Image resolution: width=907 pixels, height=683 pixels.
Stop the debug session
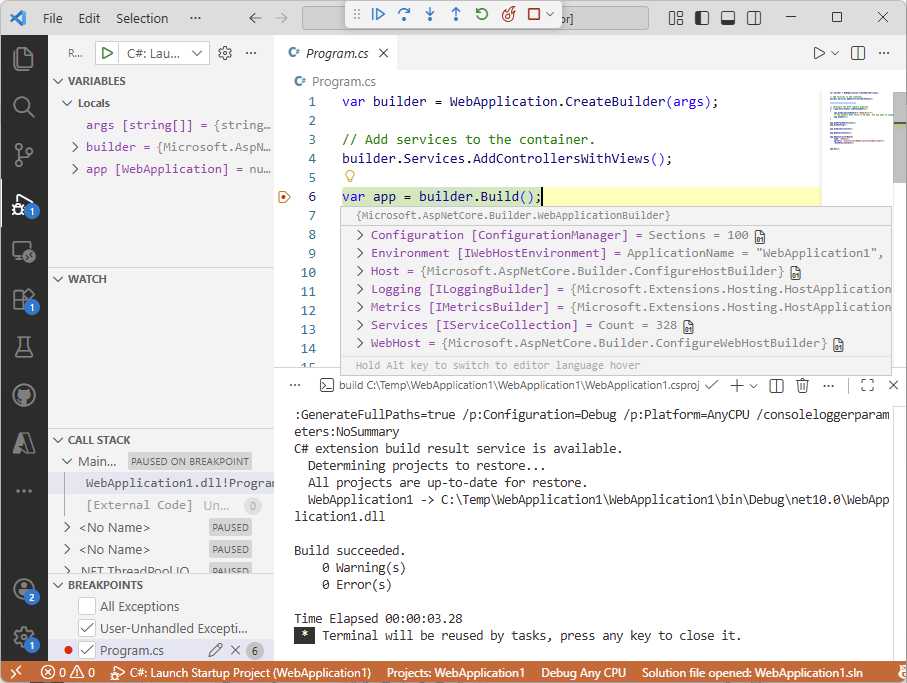pos(534,14)
